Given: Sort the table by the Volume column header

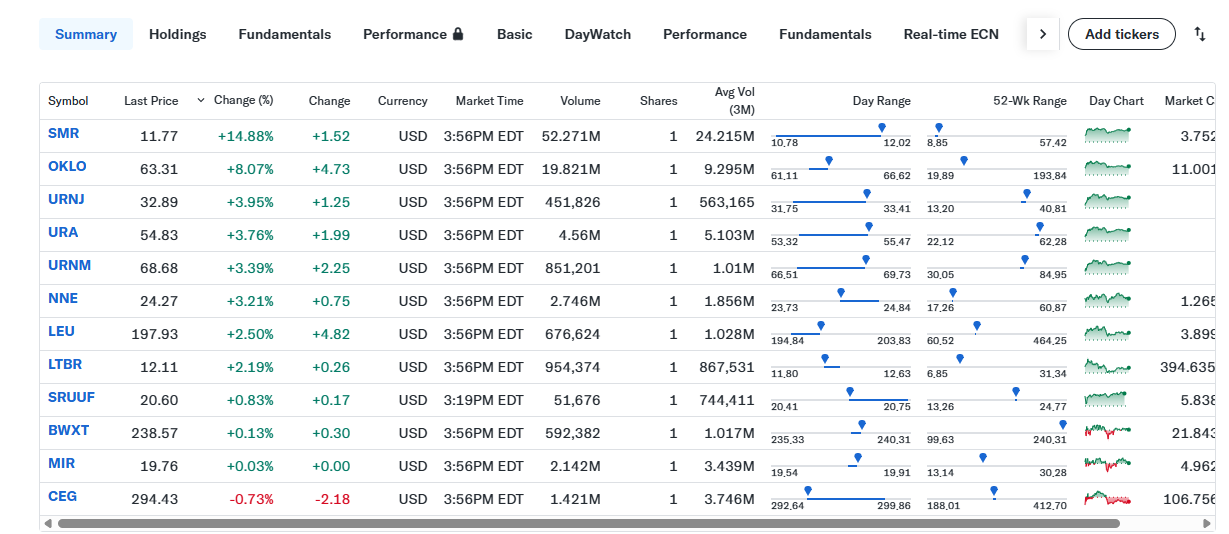Looking at the screenshot, I should click(x=580, y=101).
